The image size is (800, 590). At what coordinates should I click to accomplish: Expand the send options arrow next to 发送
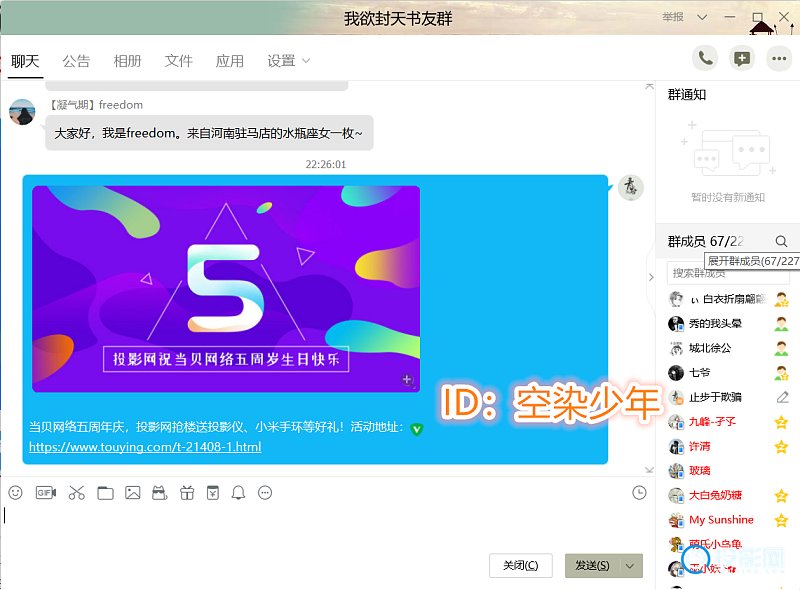tap(630, 566)
